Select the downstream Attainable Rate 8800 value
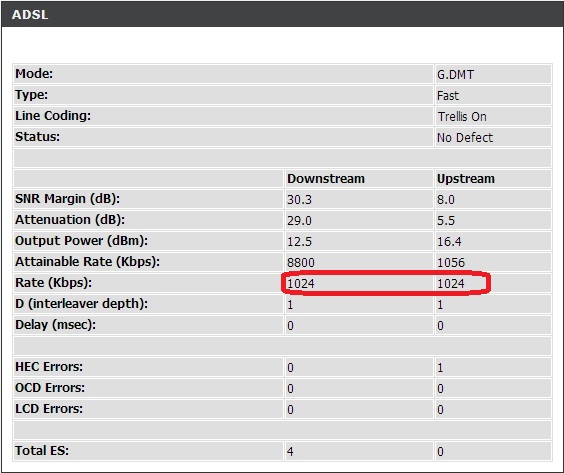This screenshot has height=473, width=564. click(301, 263)
